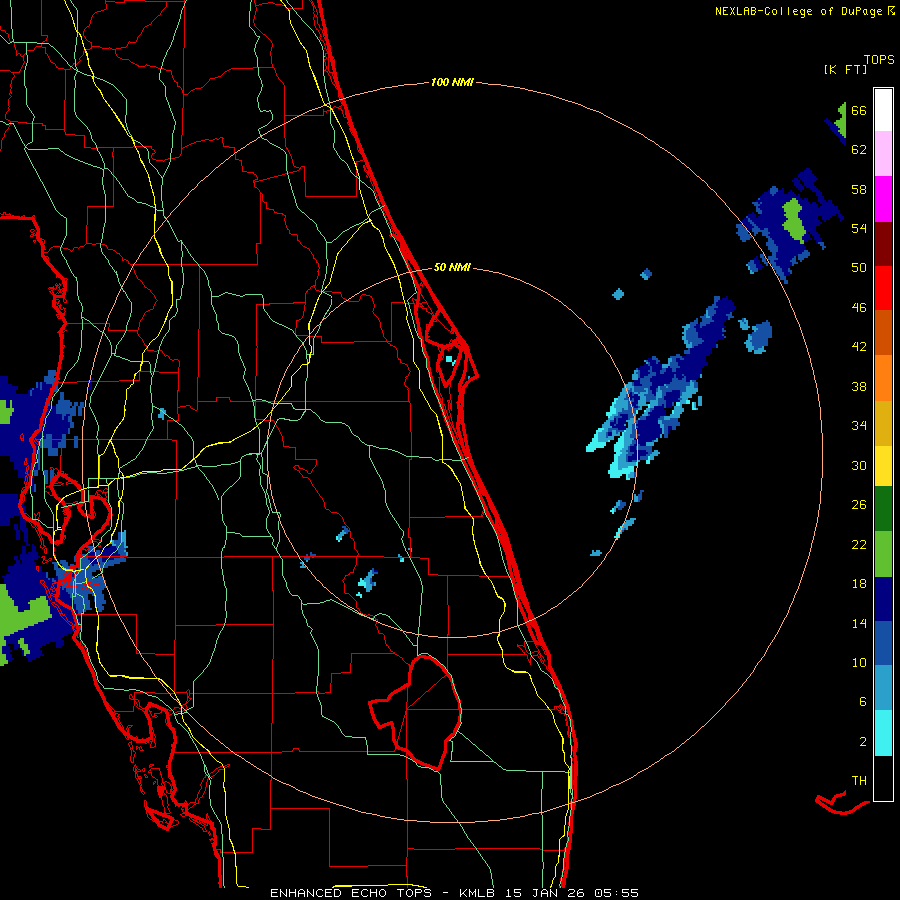This screenshot has width=900, height=900.
Task: Click the "54" legend value
Action: [859, 228]
